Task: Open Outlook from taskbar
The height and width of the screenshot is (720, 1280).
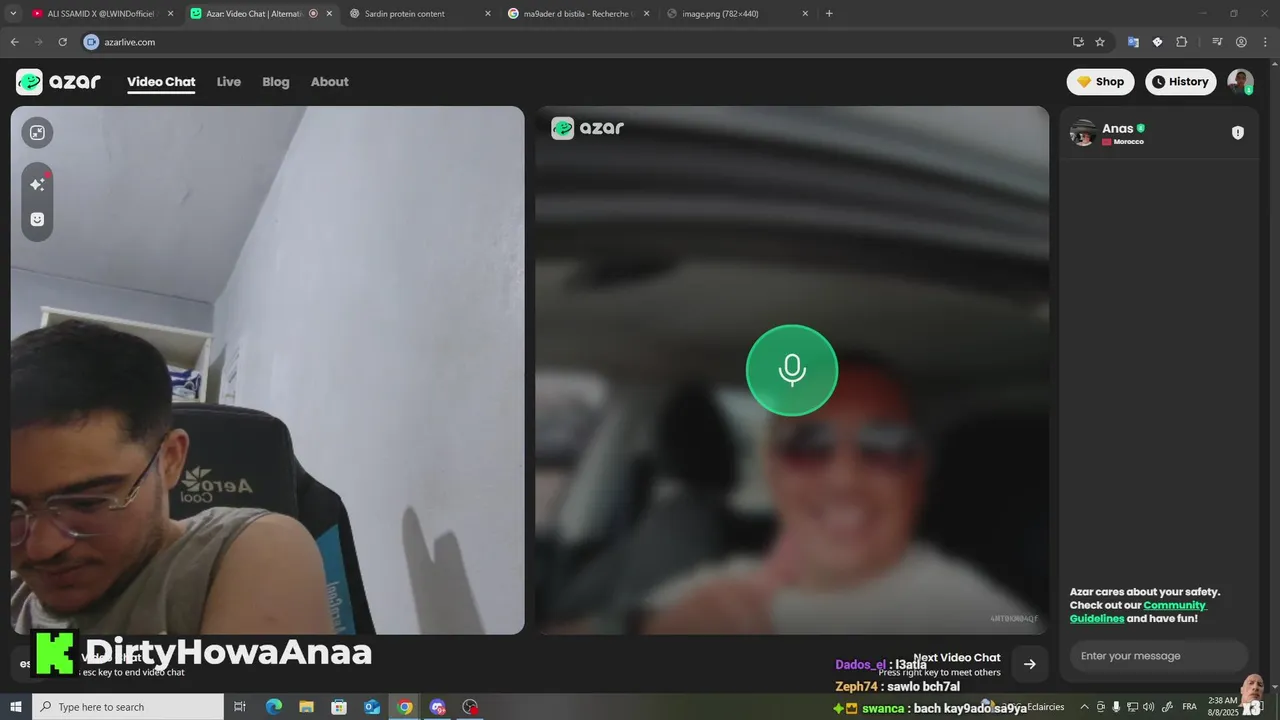Action: [372, 707]
